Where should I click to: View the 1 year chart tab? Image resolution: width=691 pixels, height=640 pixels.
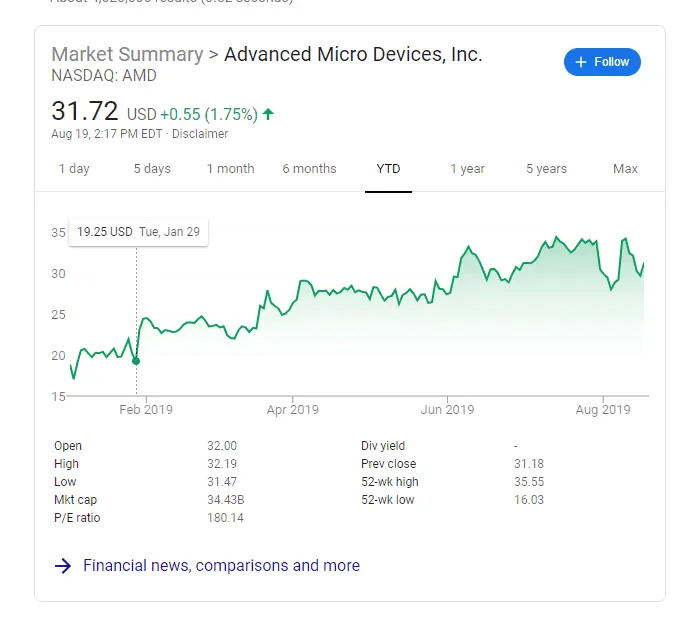pos(467,169)
